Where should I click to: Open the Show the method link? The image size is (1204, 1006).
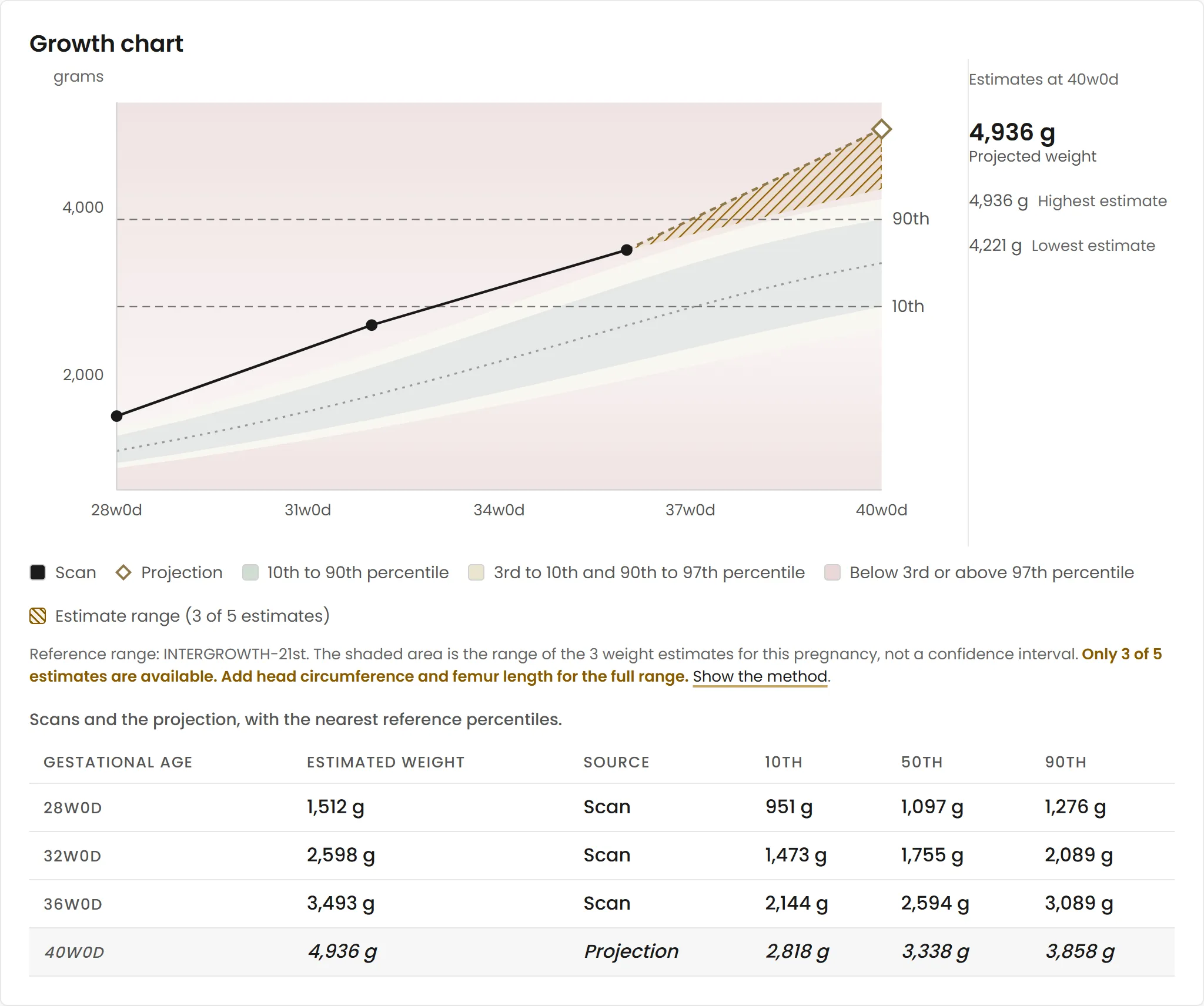coord(760,676)
